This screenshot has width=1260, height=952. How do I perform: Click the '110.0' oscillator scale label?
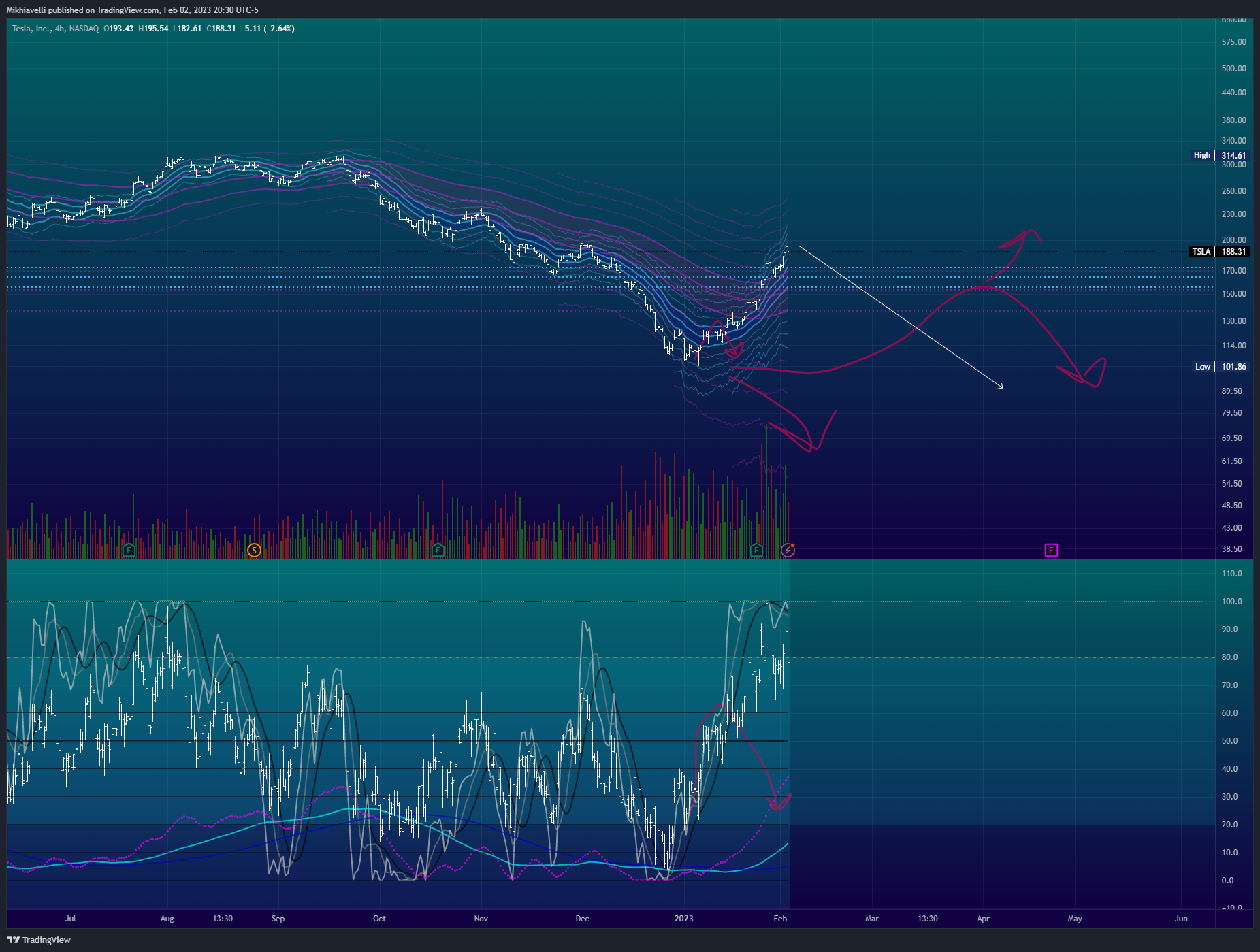point(1231,574)
